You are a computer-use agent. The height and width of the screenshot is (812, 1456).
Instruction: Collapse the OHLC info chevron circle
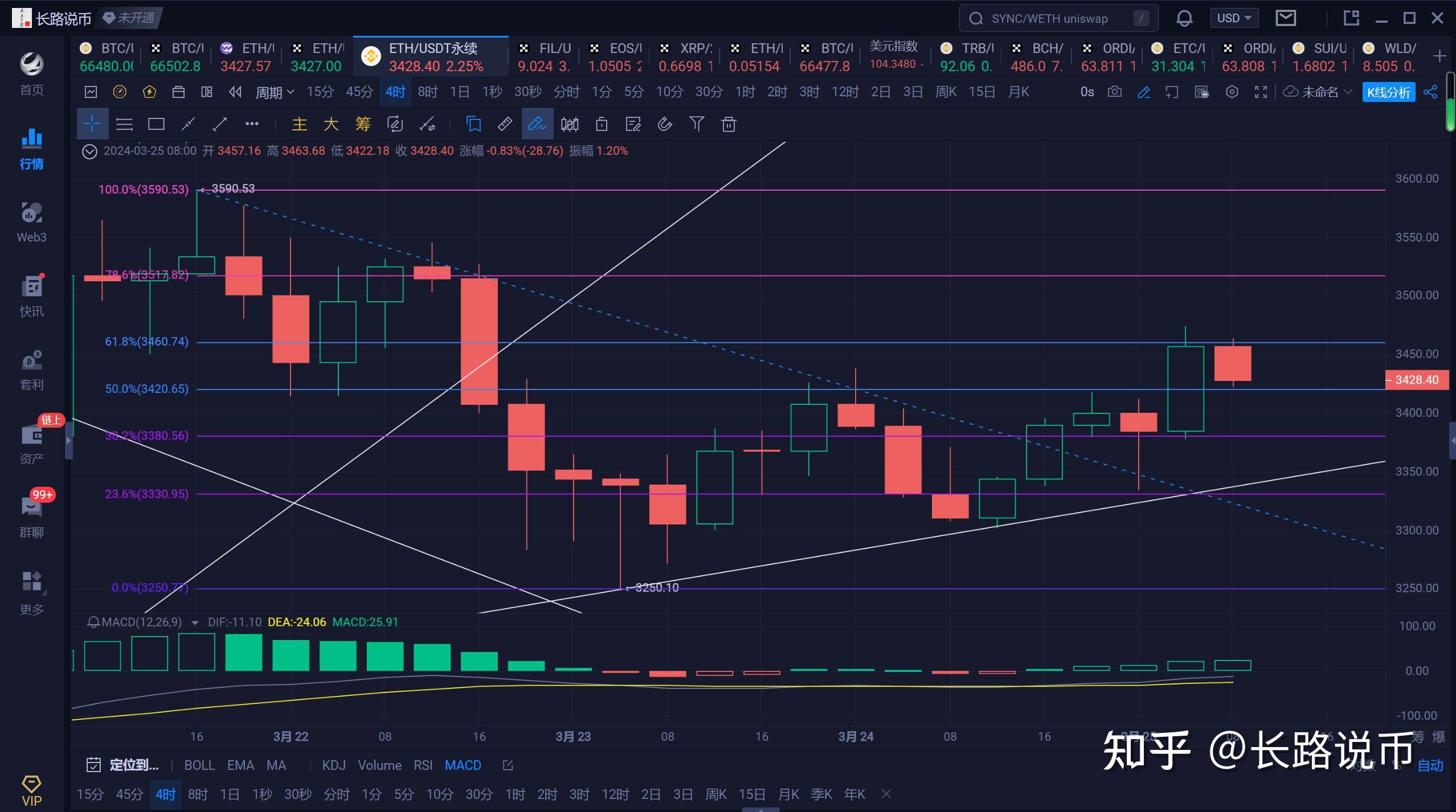[89, 151]
